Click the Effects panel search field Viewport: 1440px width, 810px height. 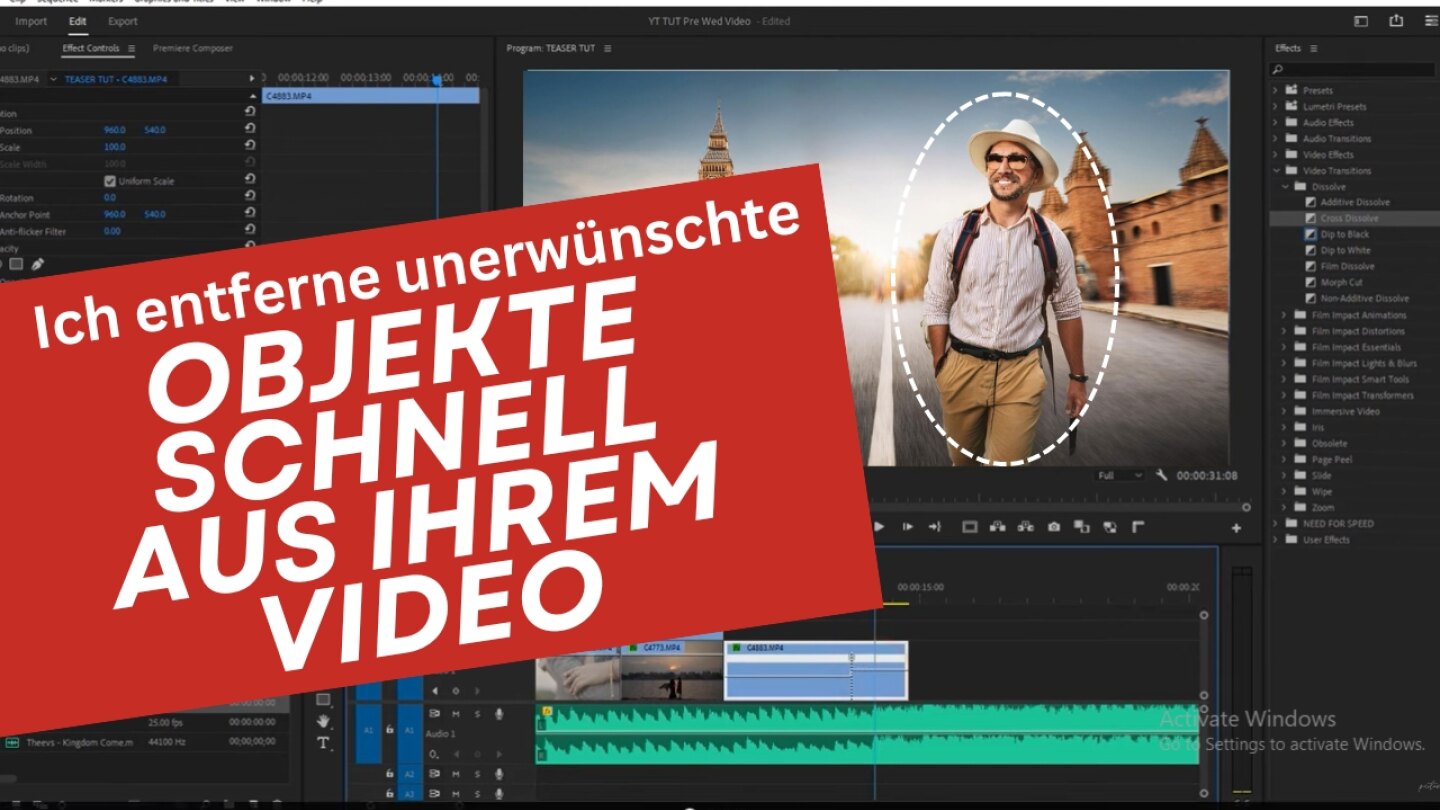pos(1352,69)
